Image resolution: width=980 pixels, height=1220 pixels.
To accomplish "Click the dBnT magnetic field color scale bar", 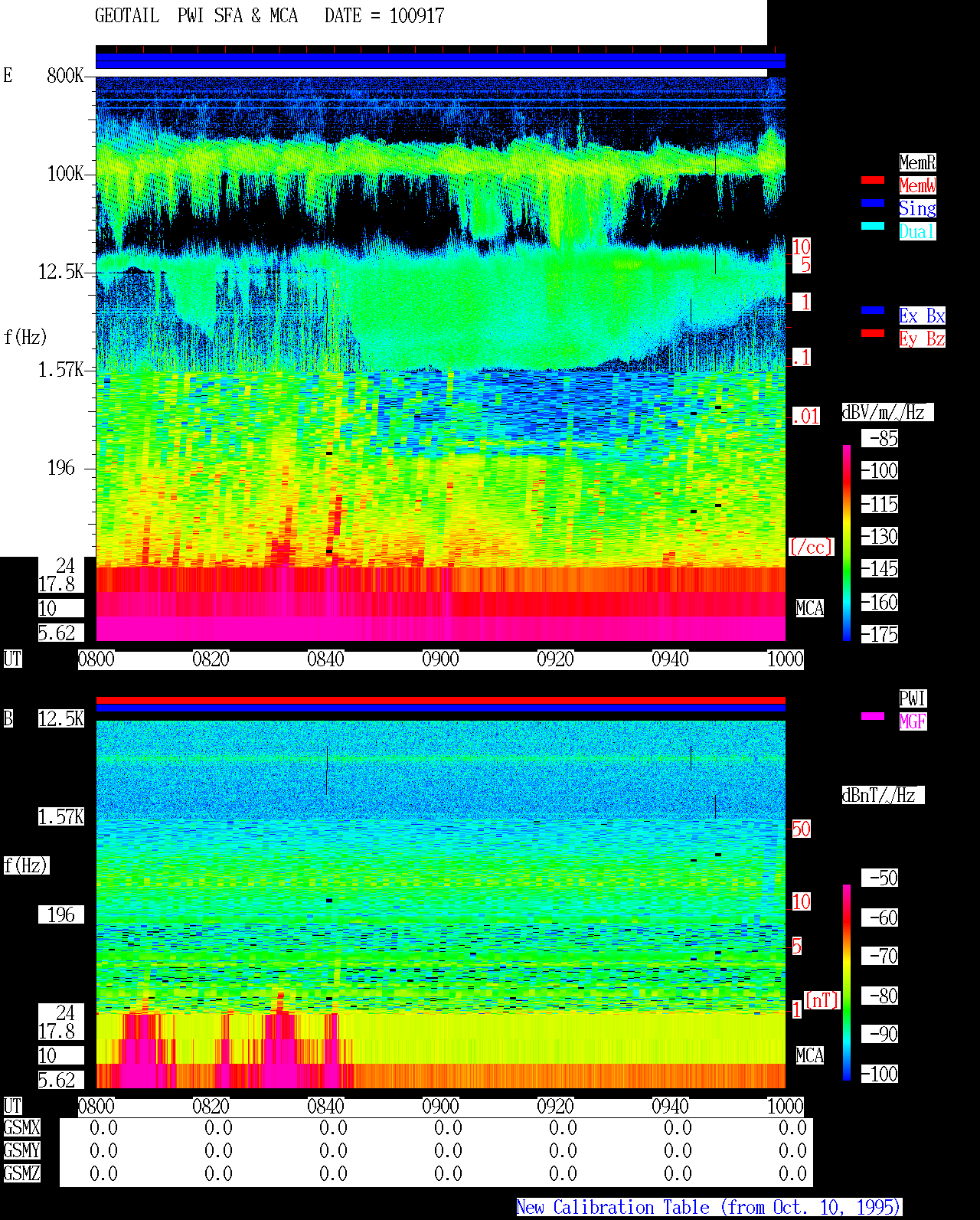I will tap(847, 983).
